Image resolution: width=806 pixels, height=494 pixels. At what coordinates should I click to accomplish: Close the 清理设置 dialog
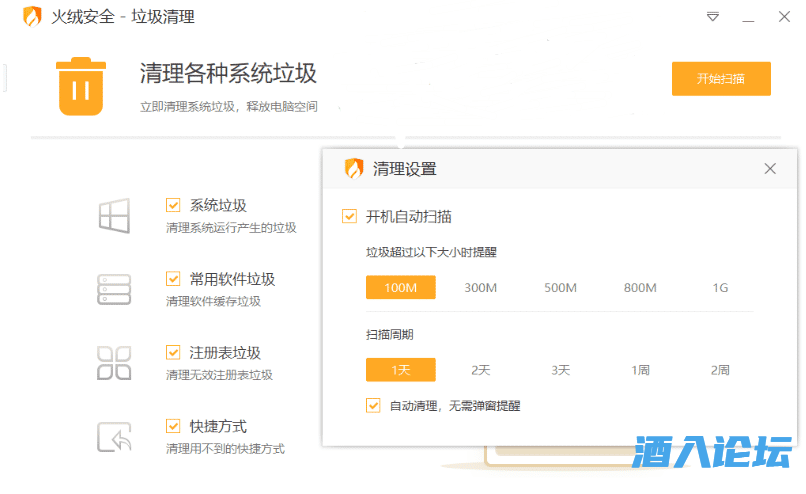click(x=770, y=169)
